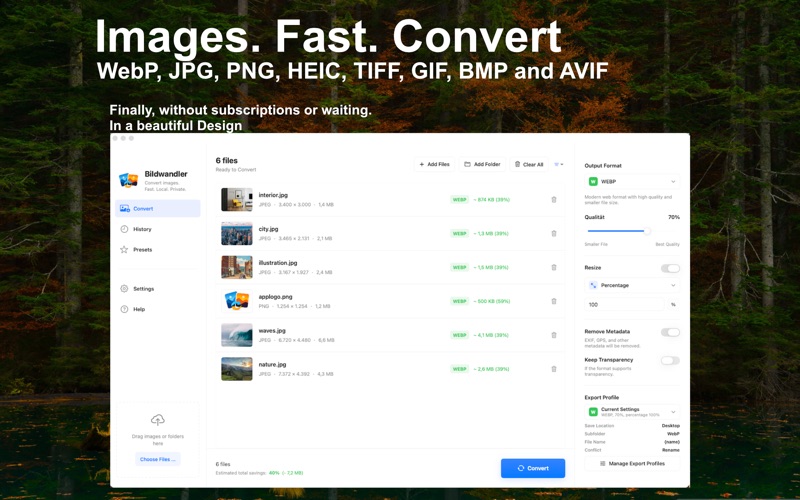The width and height of the screenshot is (800, 500).
Task: Select the city.jpg thumbnail
Action: point(237,233)
